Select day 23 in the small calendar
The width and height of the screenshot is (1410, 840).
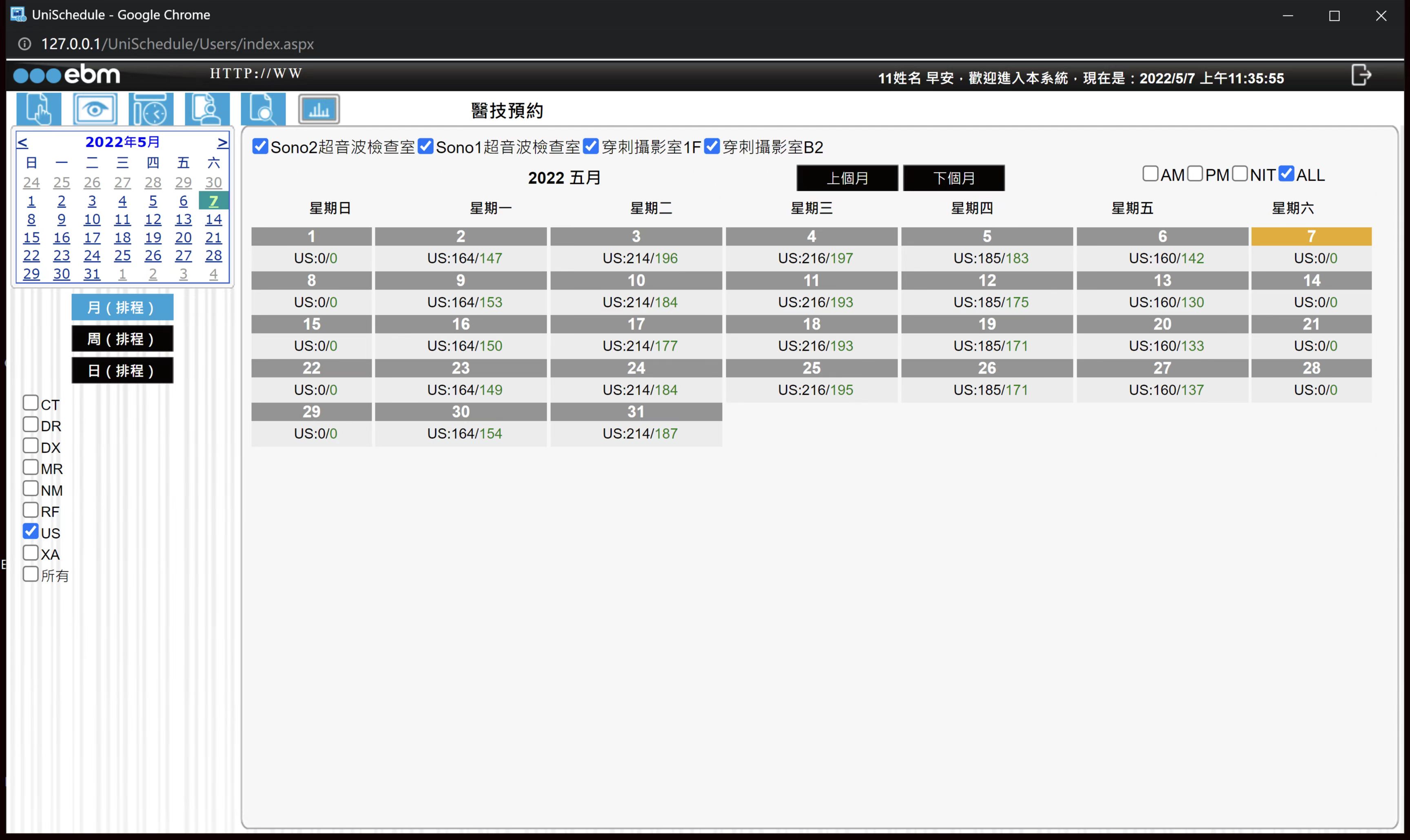(62, 255)
